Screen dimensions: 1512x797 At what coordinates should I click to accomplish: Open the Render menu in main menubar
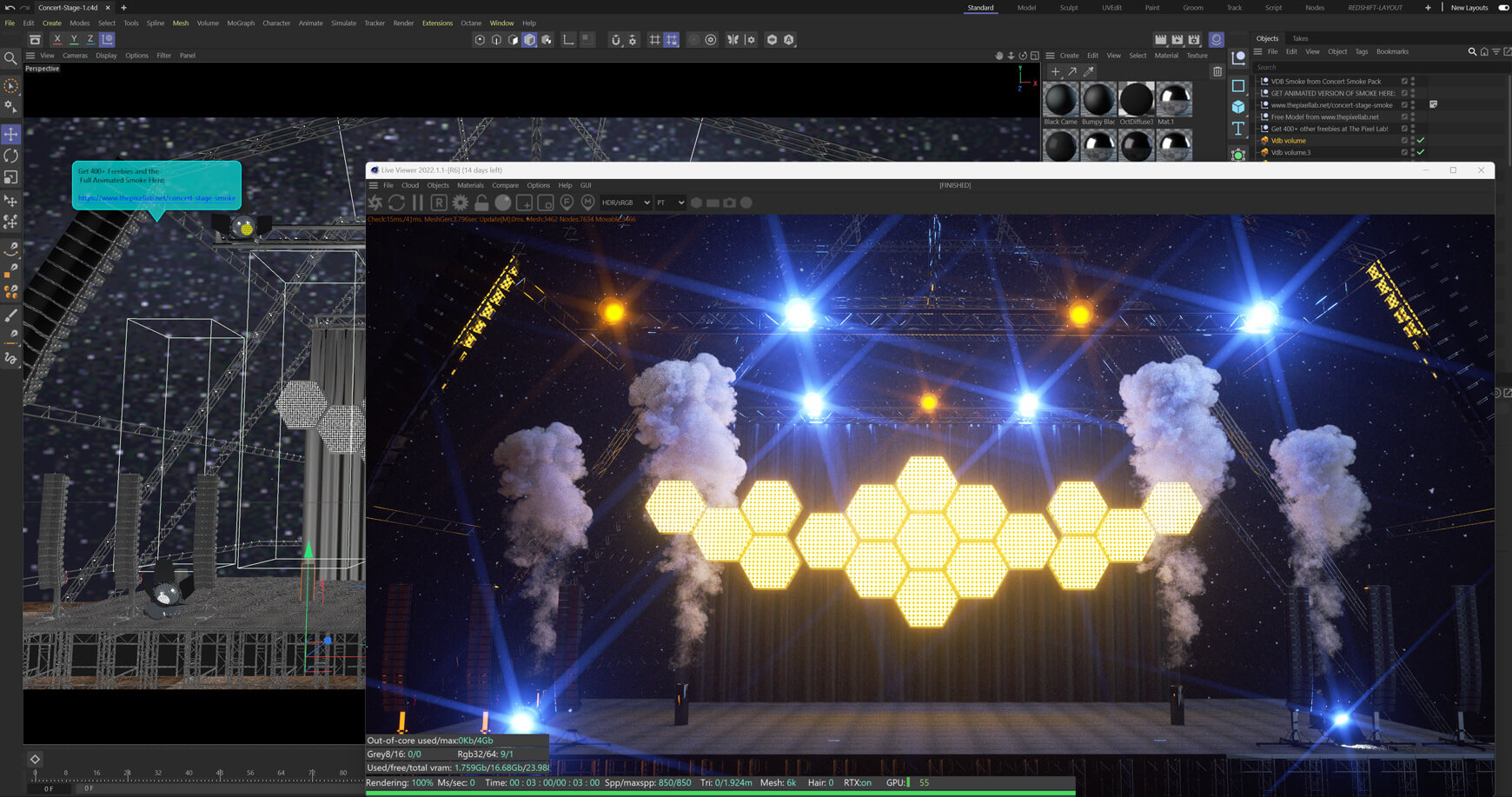pyautogui.click(x=403, y=23)
